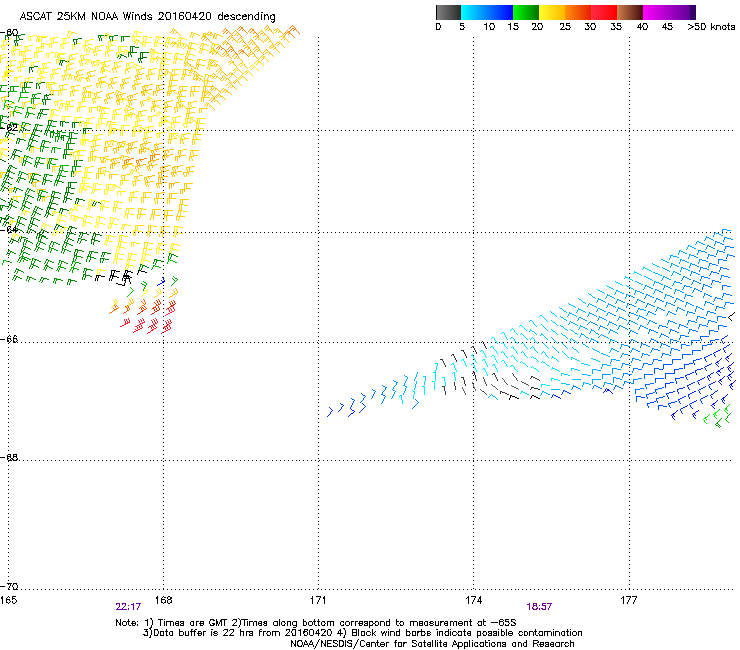740x650 pixels.
Task: Click the NOAA/NESDIS credit line
Action: tap(432, 644)
